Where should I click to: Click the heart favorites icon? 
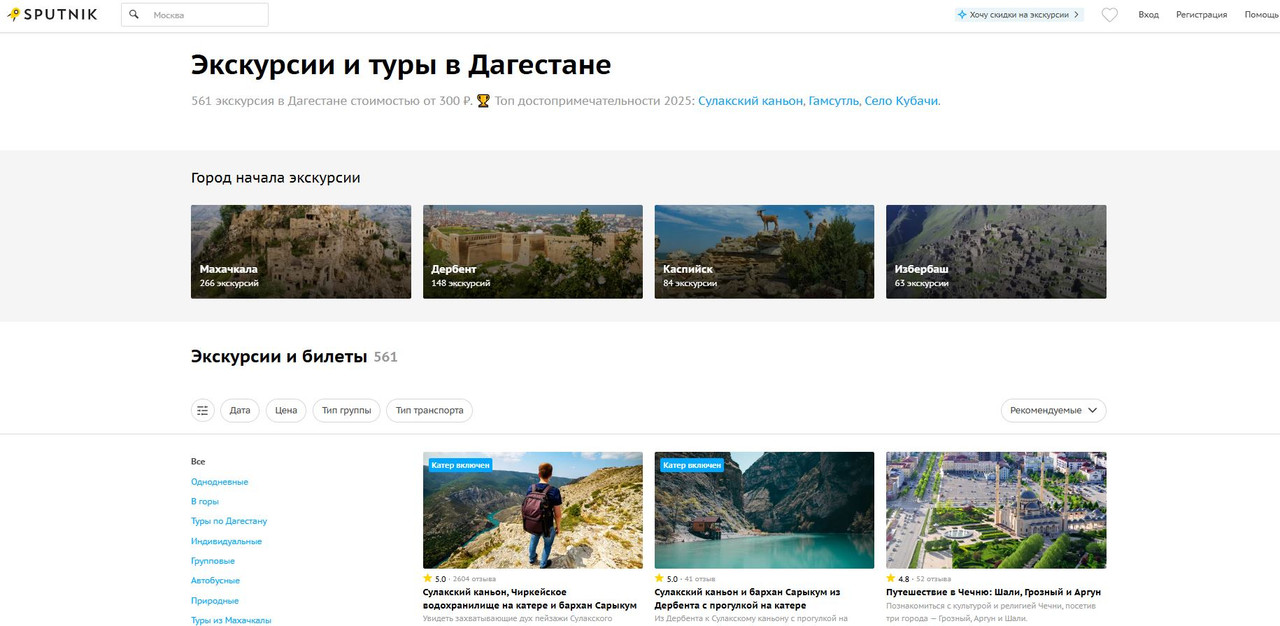[1109, 15]
